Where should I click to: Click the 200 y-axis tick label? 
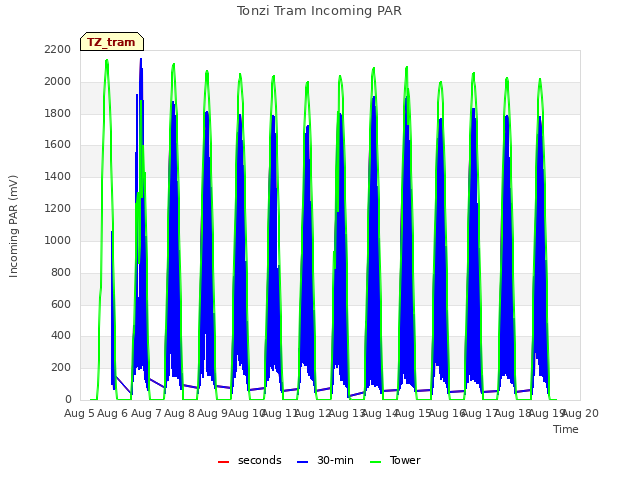[x=61, y=367]
